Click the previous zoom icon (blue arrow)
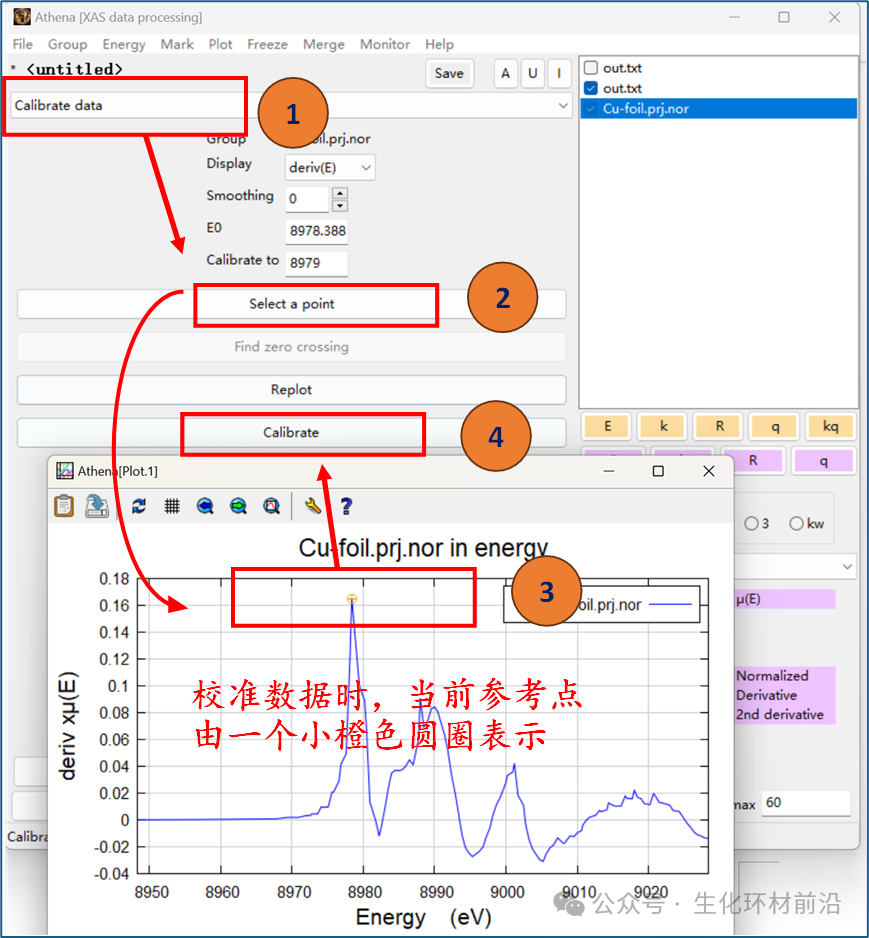The image size is (869, 938). [x=205, y=507]
